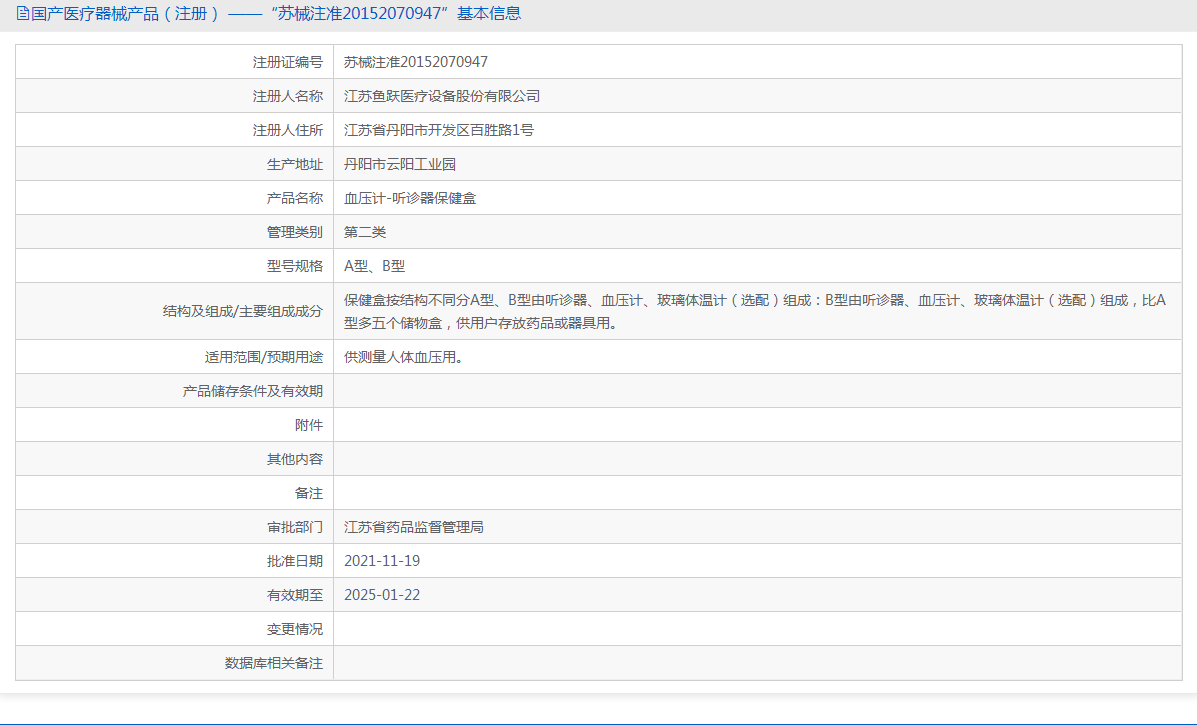1197x725 pixels.
Task: Click the value 江苏省药品监督管理局
Action: (x=414, y=527)
